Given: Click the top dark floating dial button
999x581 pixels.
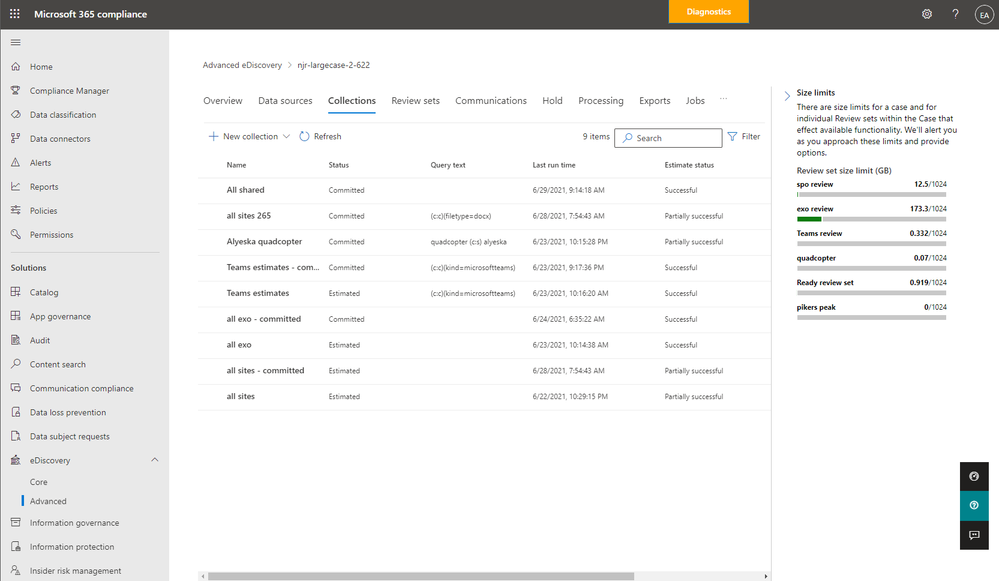Looking at the screenshot, I should coord(974,477).
